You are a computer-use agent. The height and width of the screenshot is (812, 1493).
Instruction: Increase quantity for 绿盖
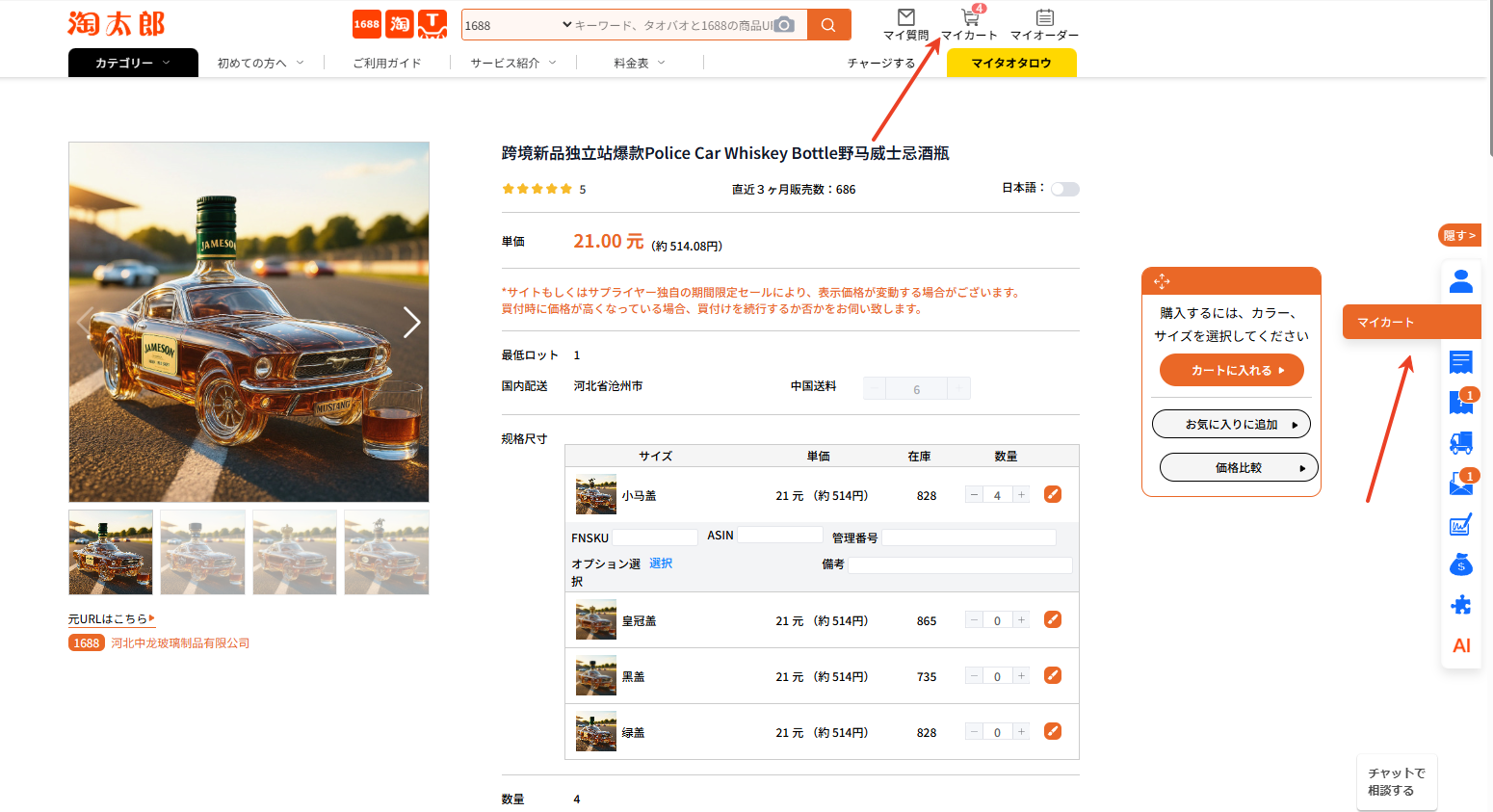point(1021,732)
